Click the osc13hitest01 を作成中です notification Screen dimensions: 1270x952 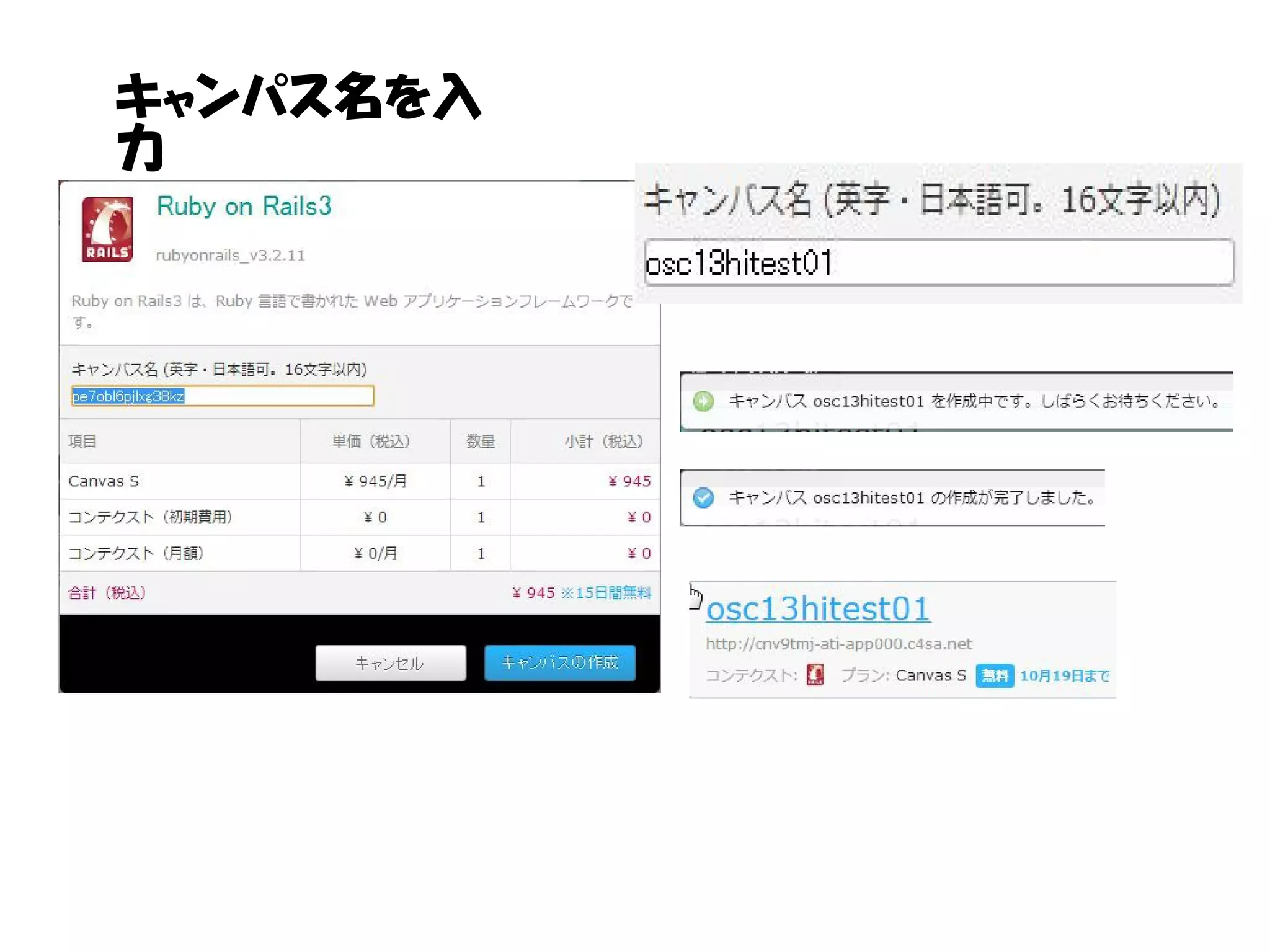click(956, 401)
